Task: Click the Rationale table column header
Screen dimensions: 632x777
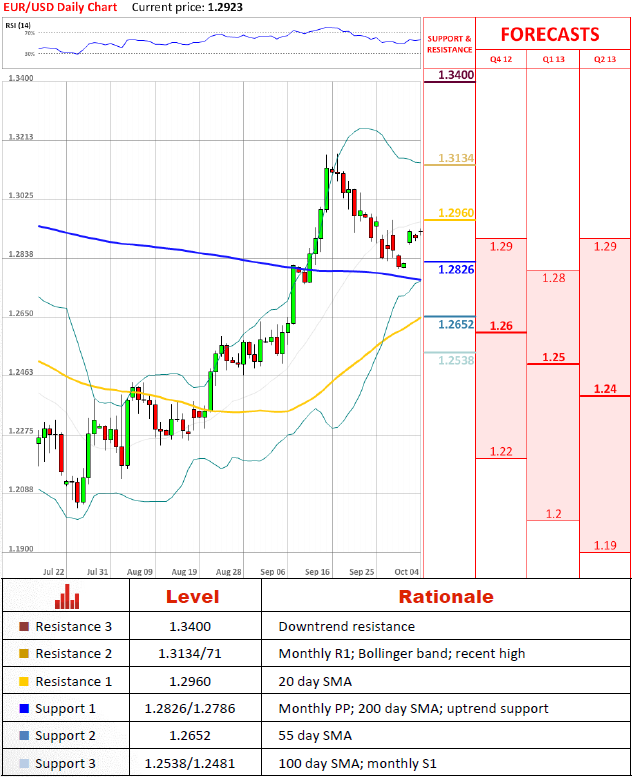Action: click(x=446, y=597)
